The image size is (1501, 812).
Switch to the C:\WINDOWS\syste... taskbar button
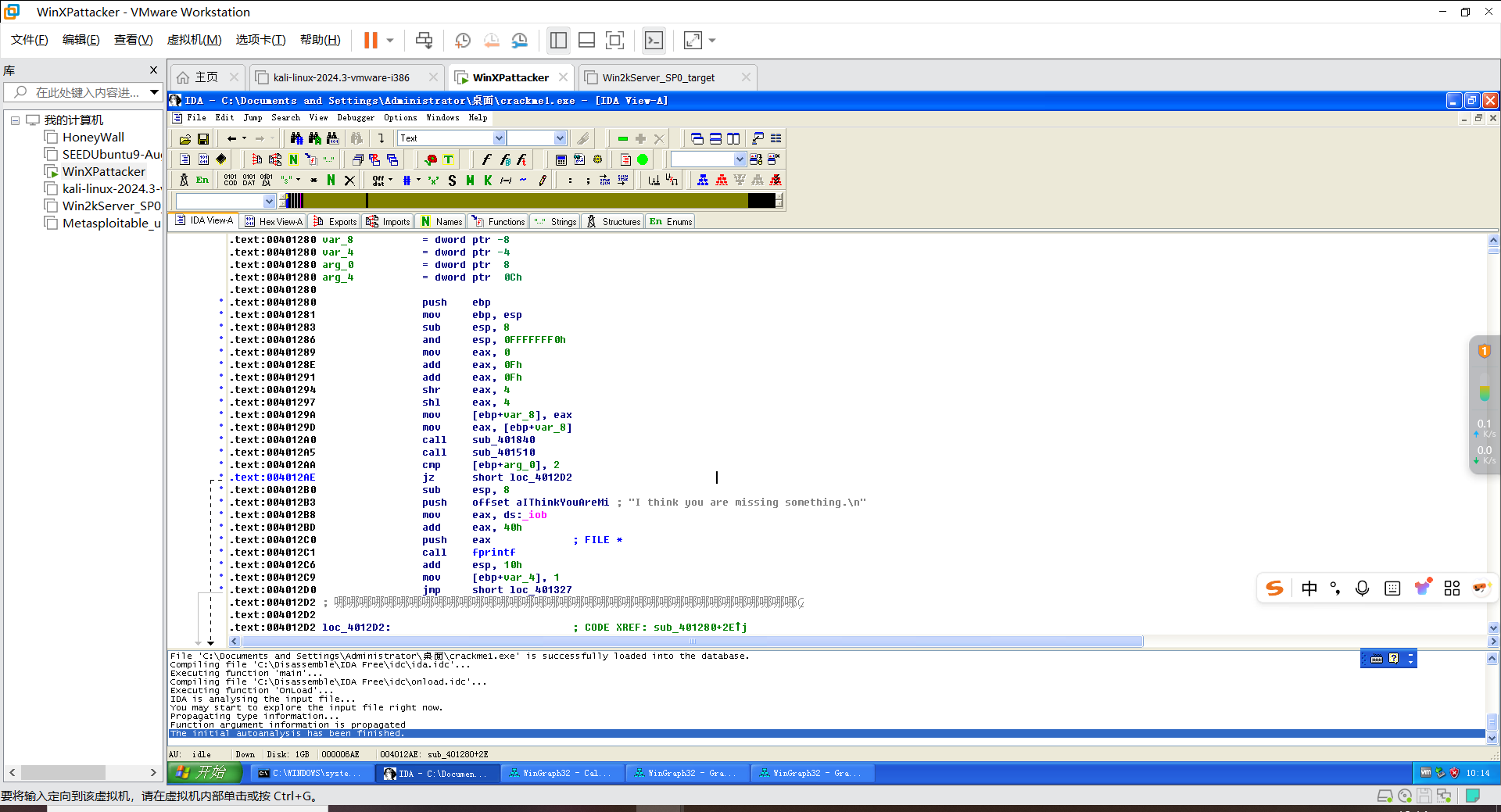[x=311, y=774]
